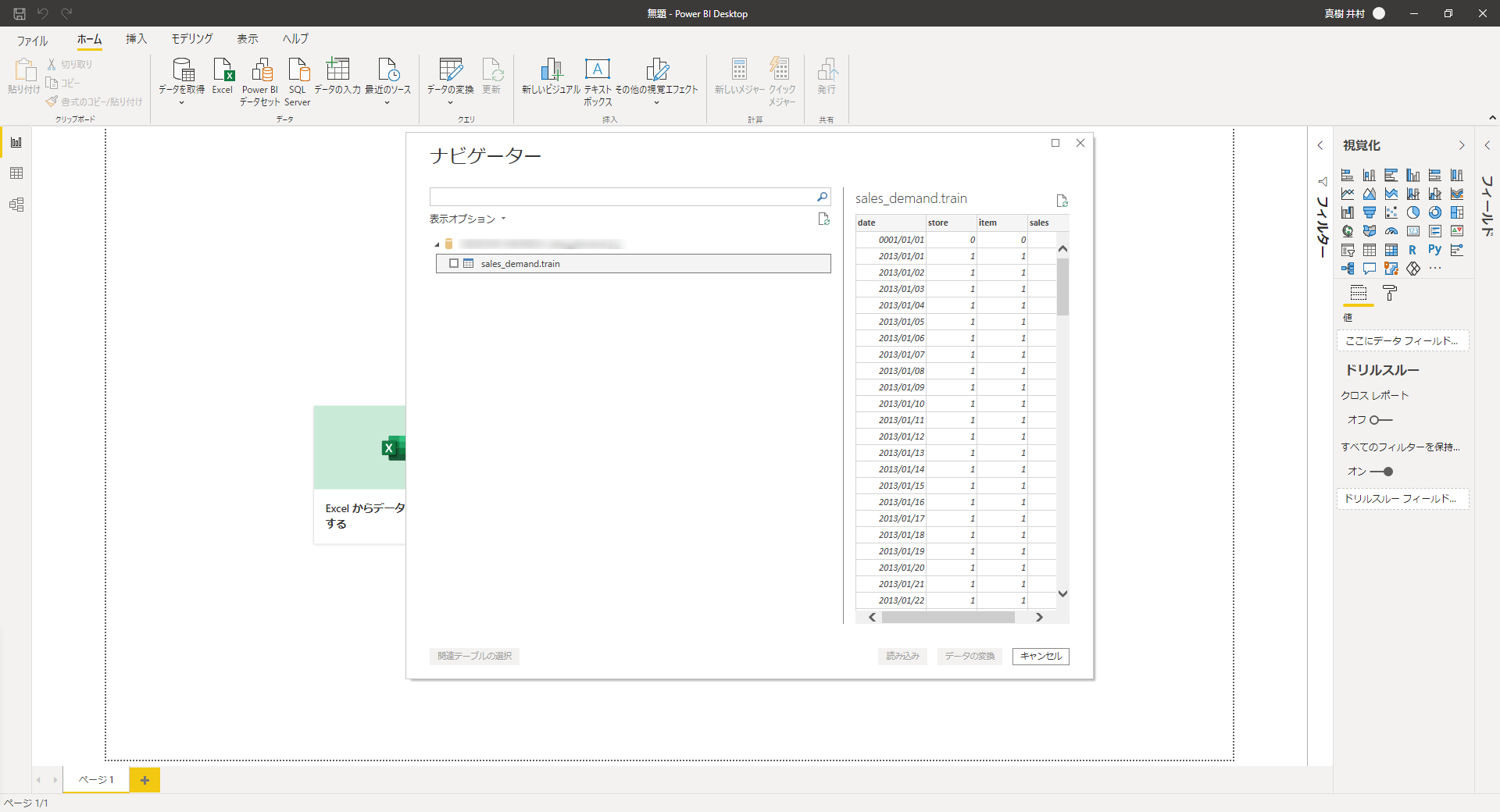Check the sales_demand.train checkbox
Viewport: 1500px width, 812px height.
(x=455, y=263)
